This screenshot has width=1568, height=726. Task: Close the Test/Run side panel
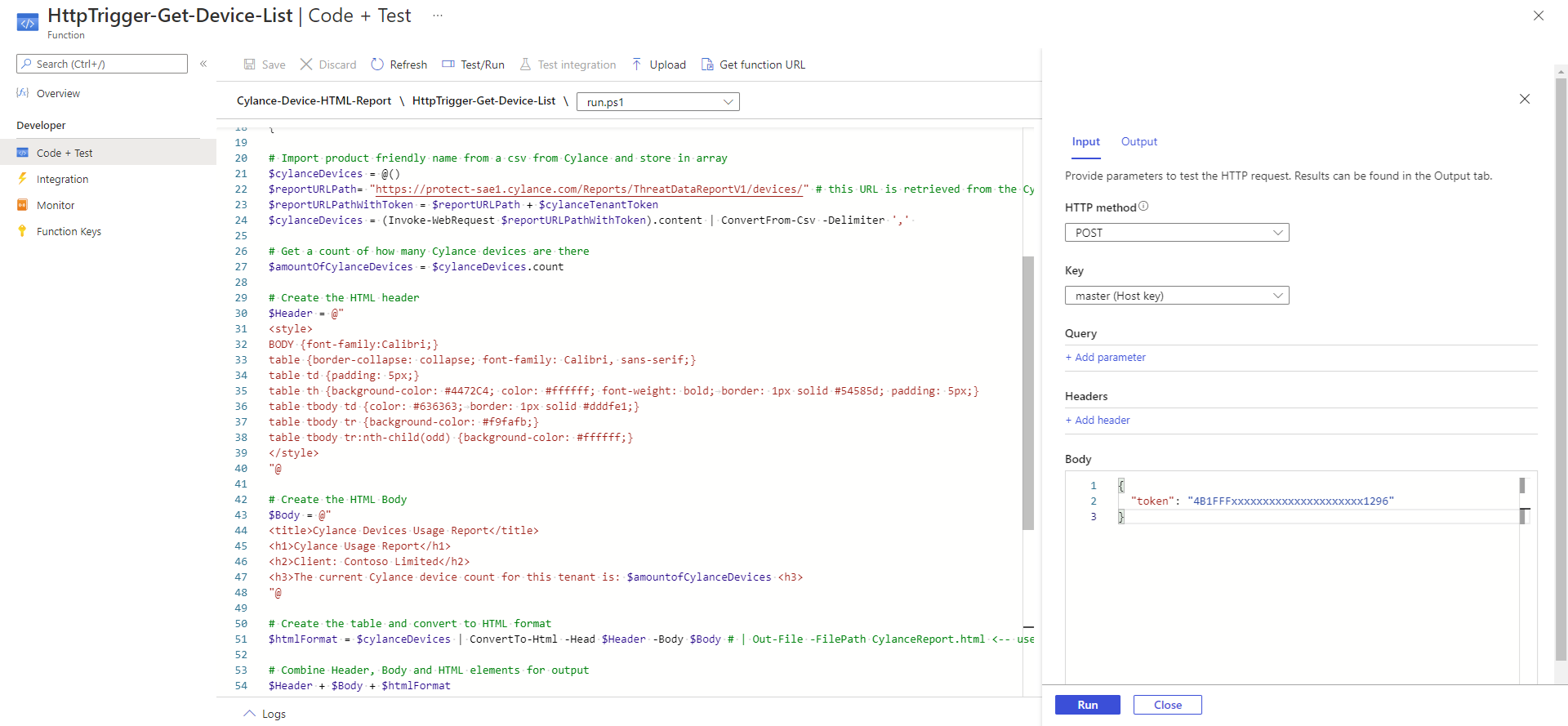[x=1525, y=99]
